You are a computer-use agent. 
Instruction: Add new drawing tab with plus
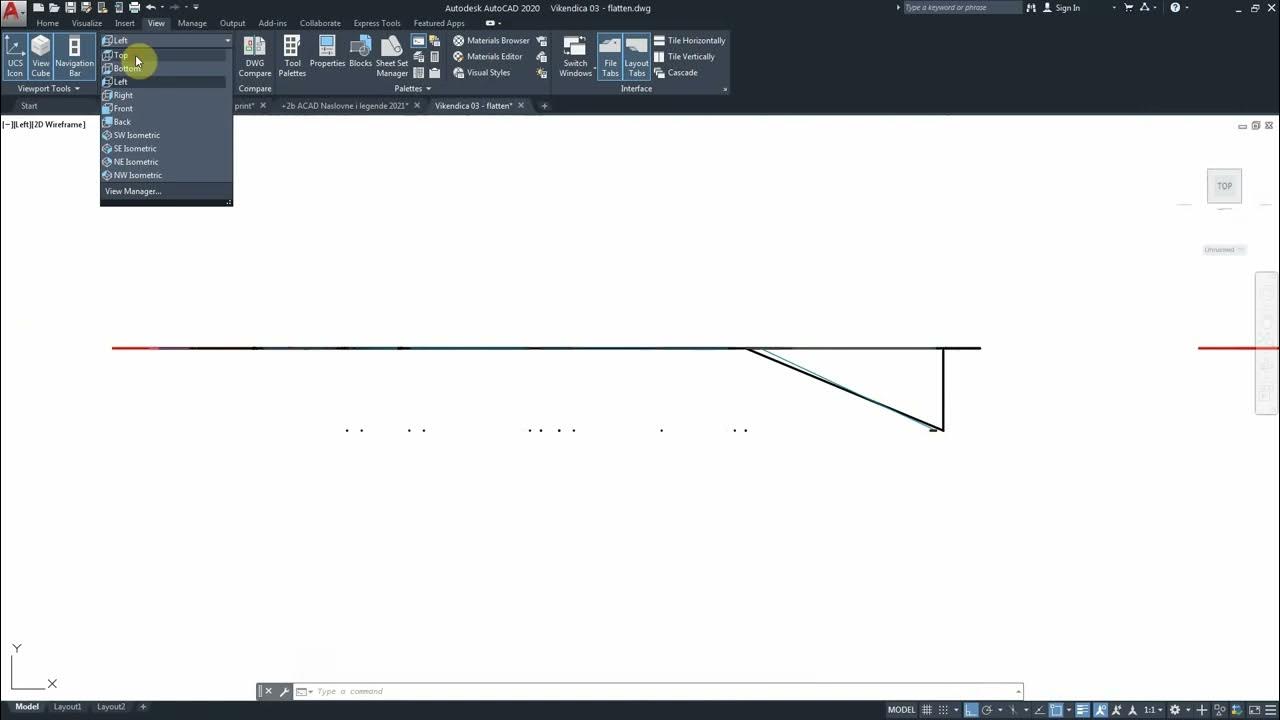click(x=544, y=105)
